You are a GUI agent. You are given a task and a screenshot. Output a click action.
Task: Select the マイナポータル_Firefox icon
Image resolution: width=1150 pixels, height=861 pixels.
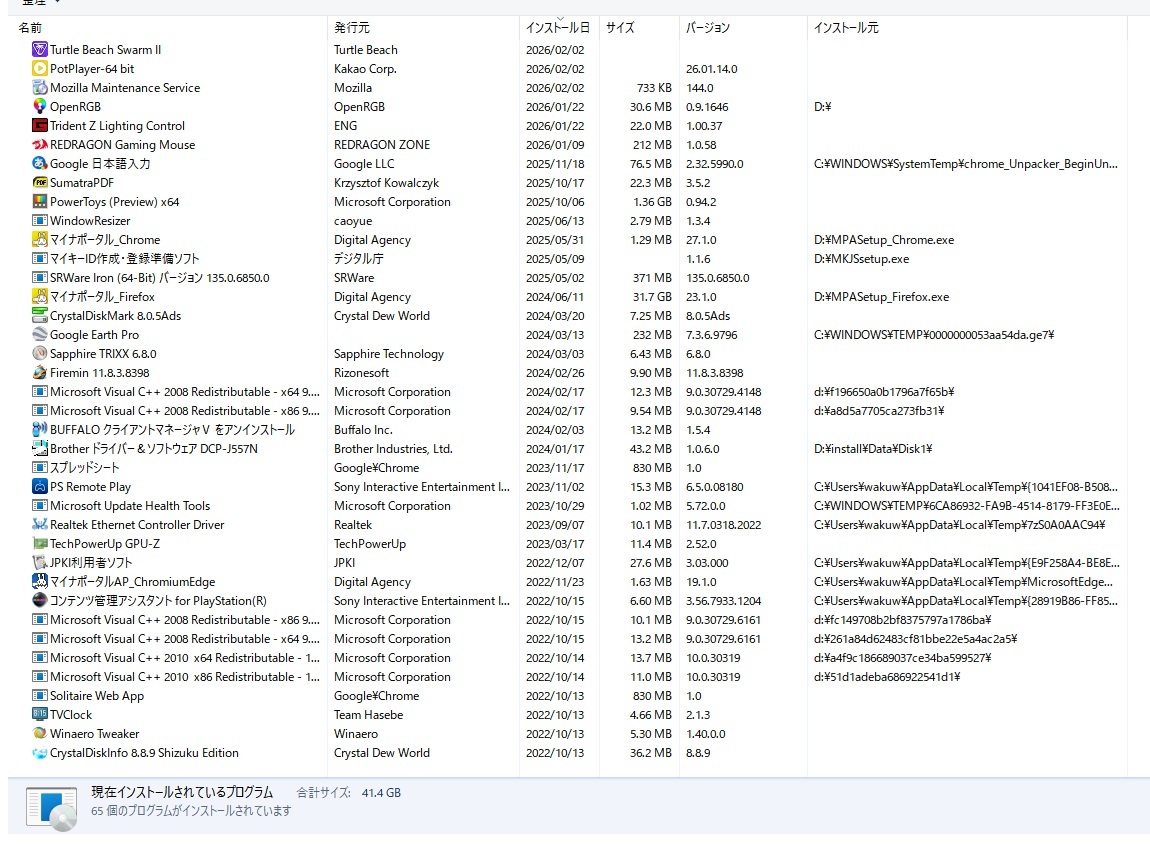40,297
